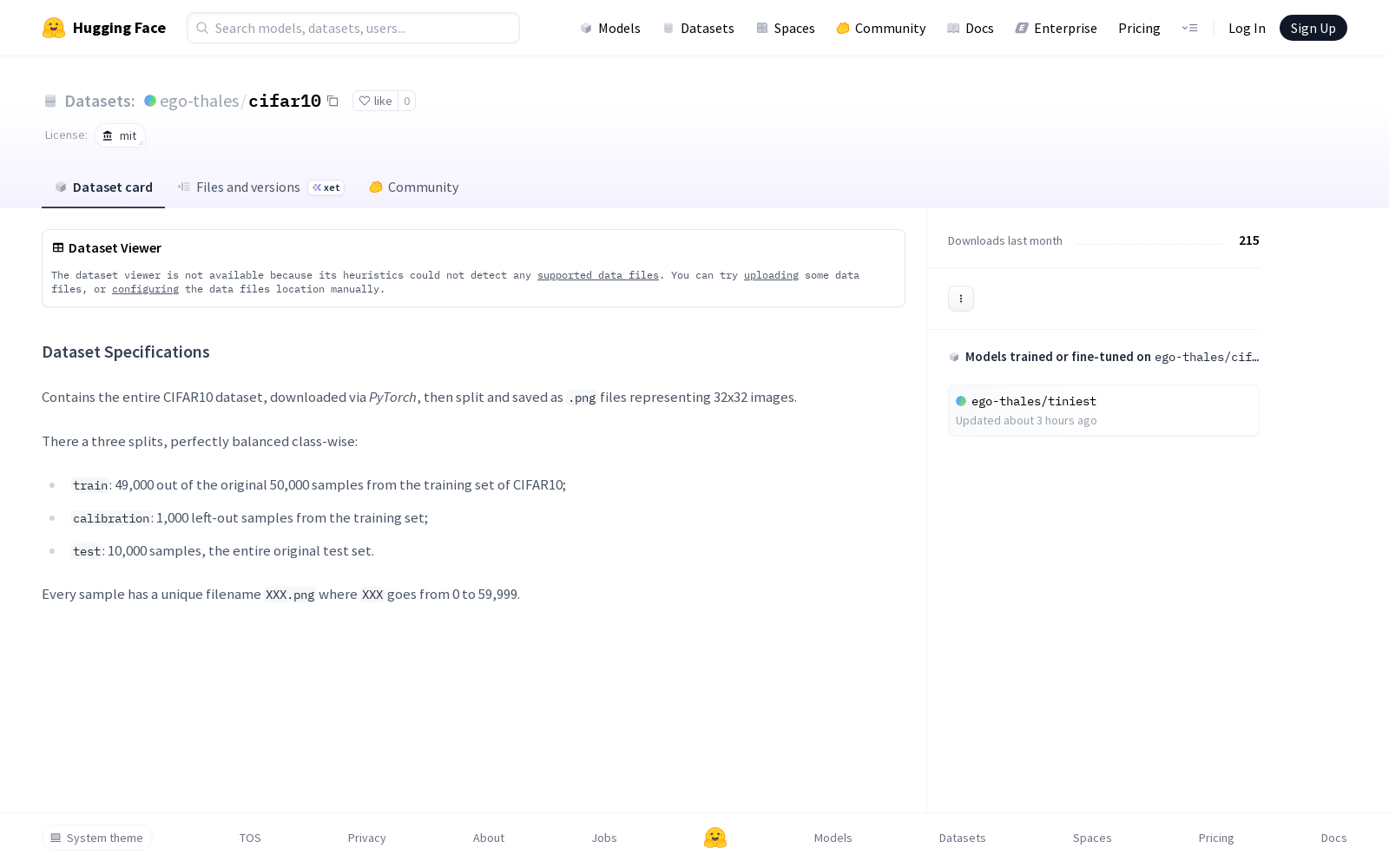Open System theme selector
The width and height of the screenshot is (1389, 868).
[x=97, y=838]
